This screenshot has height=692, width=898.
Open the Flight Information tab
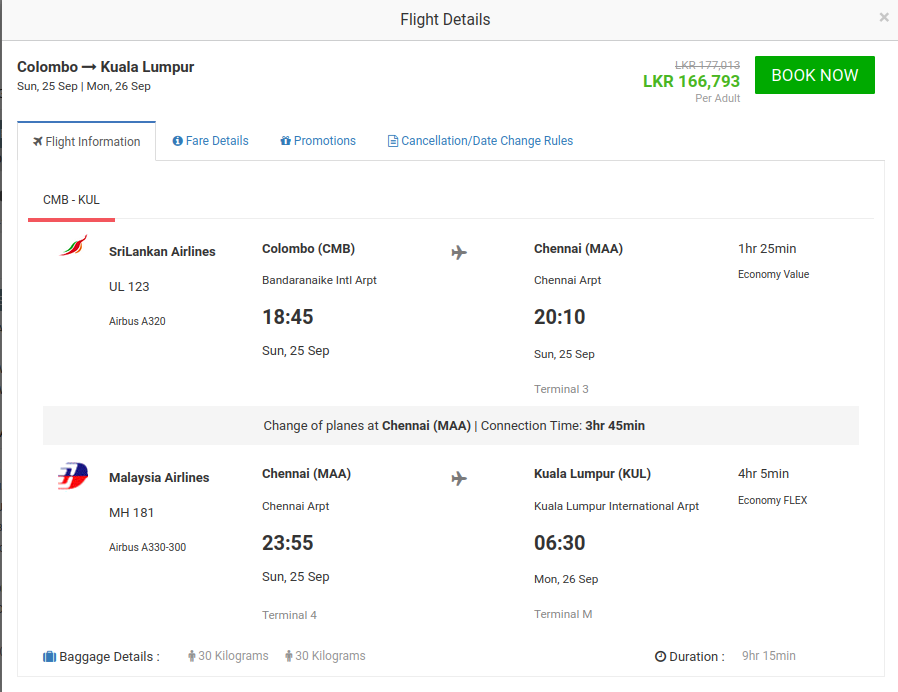click(86, 141)
